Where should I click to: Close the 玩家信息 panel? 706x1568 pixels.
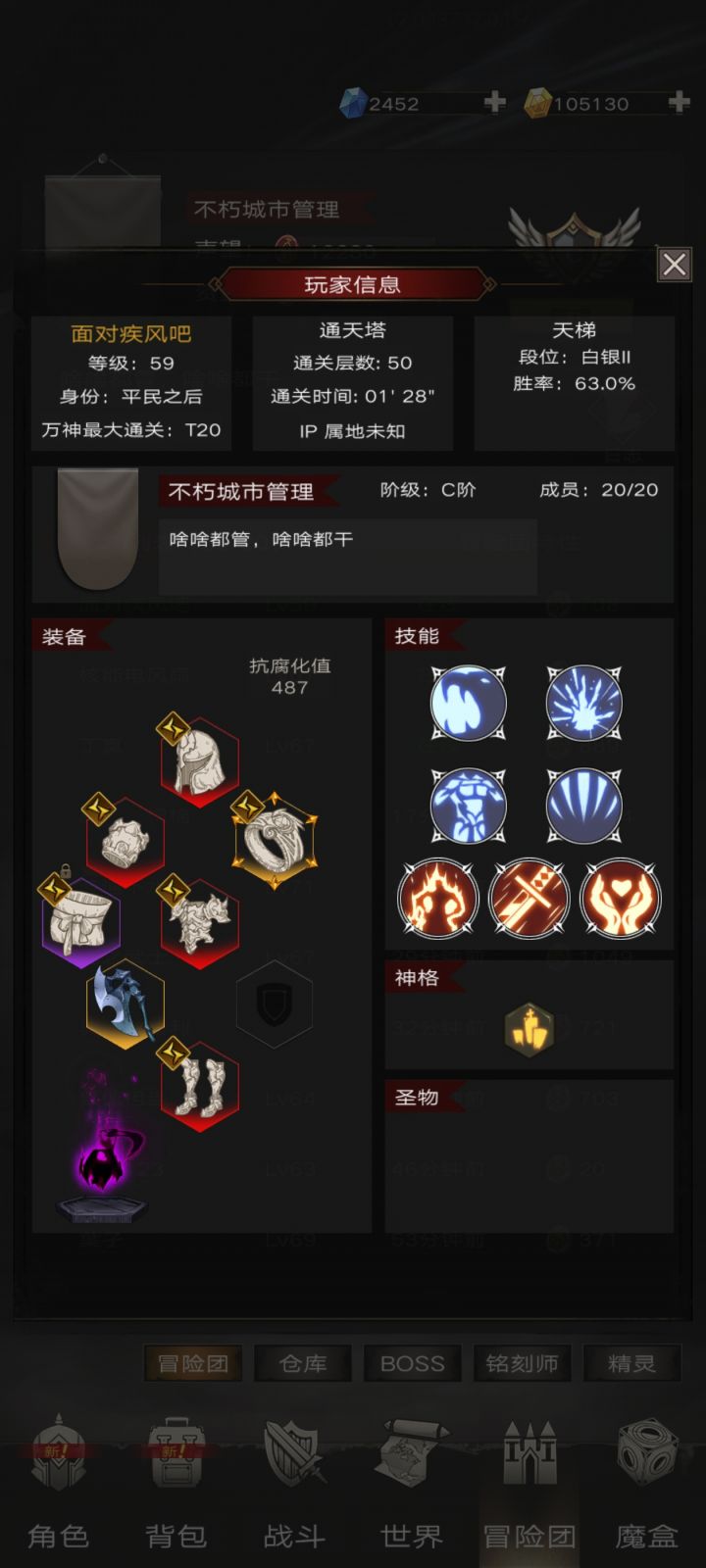(x=675, y=265)
